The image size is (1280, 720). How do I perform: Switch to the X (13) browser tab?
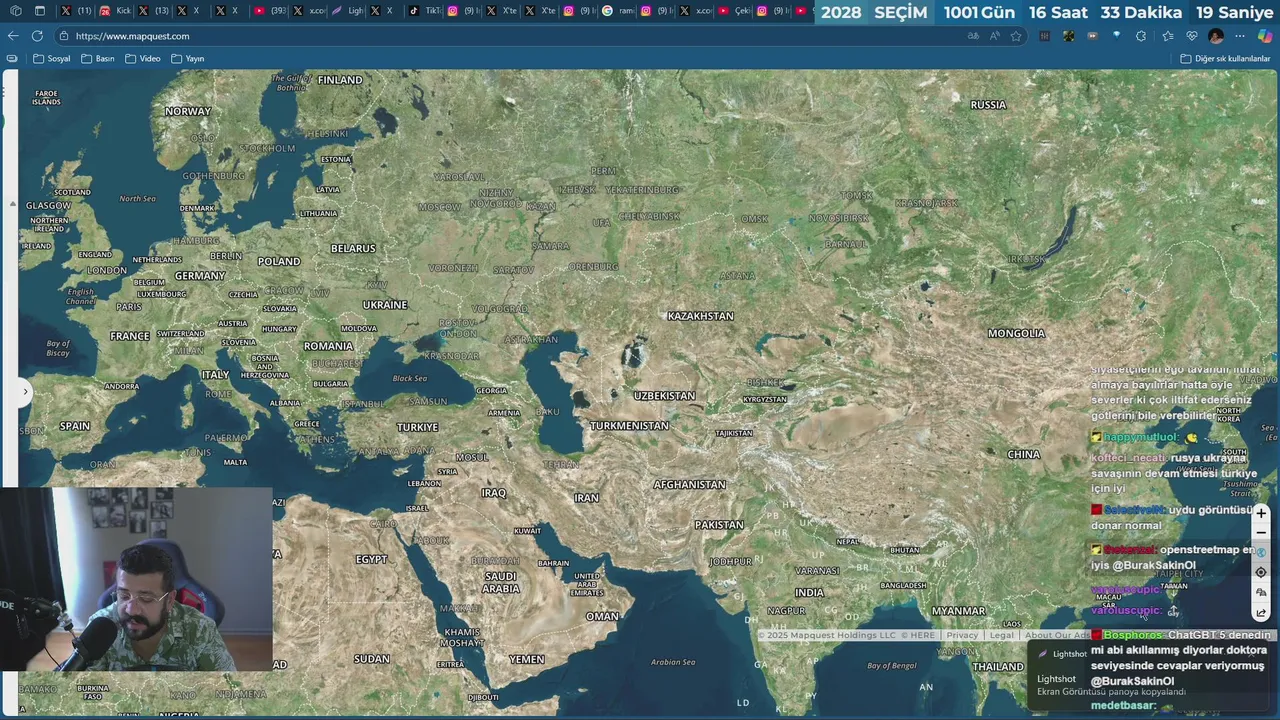154,11
